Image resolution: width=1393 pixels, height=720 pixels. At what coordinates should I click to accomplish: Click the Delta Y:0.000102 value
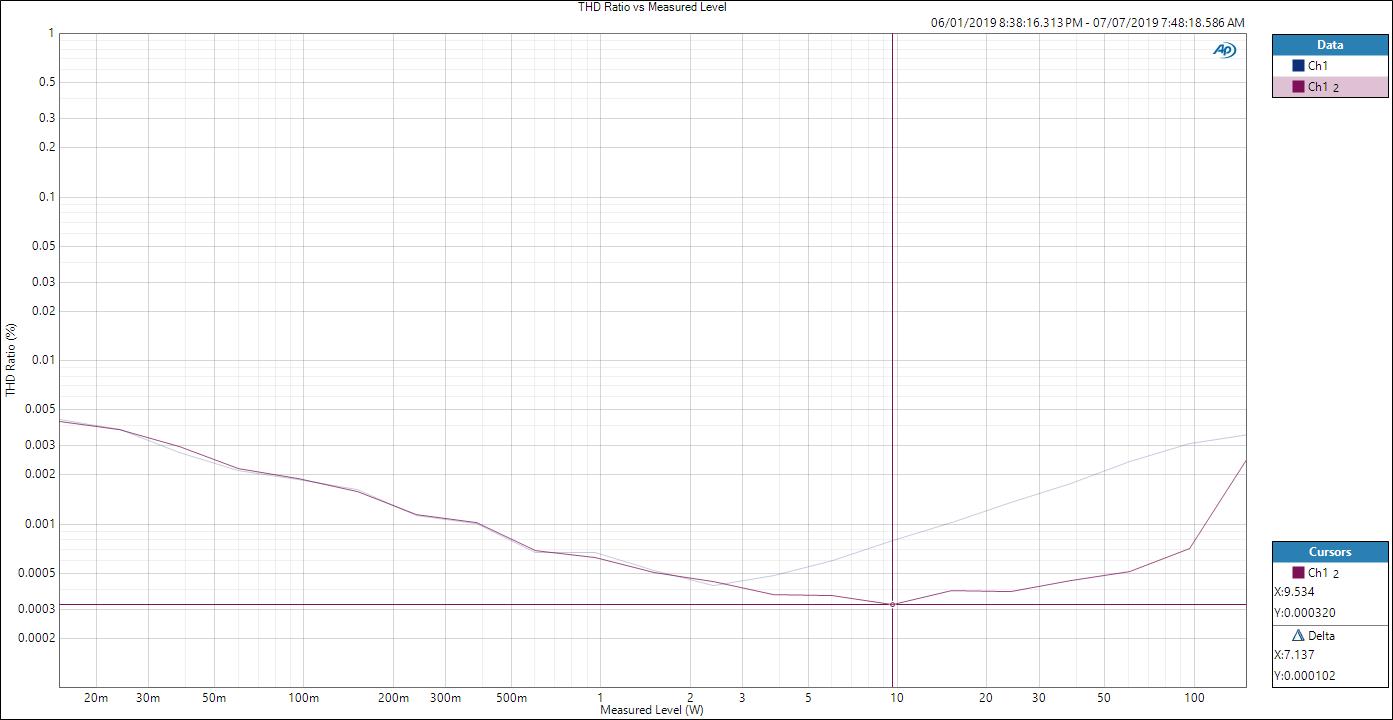tap(1306, 676)
